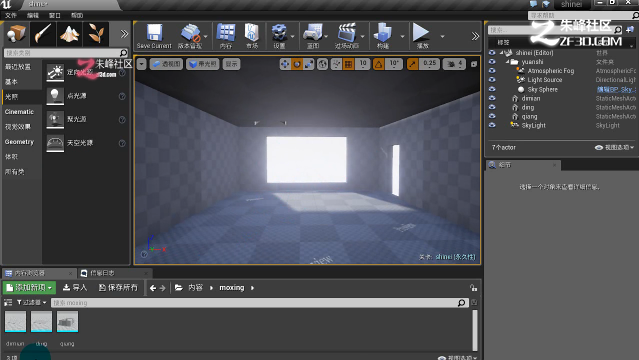Open the Blueprints dropdown arrow
The image size is (639, 360).
click(x=326, y=36)
